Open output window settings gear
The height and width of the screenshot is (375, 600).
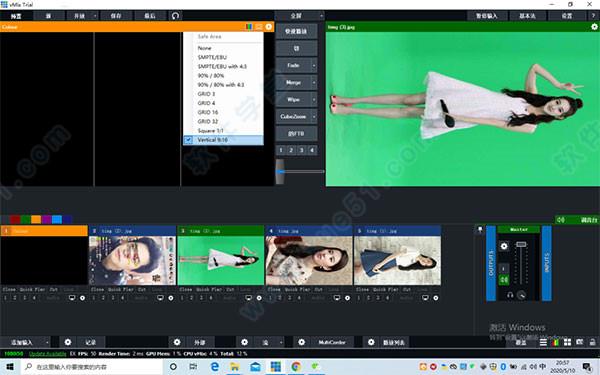[x=594, y=27]
